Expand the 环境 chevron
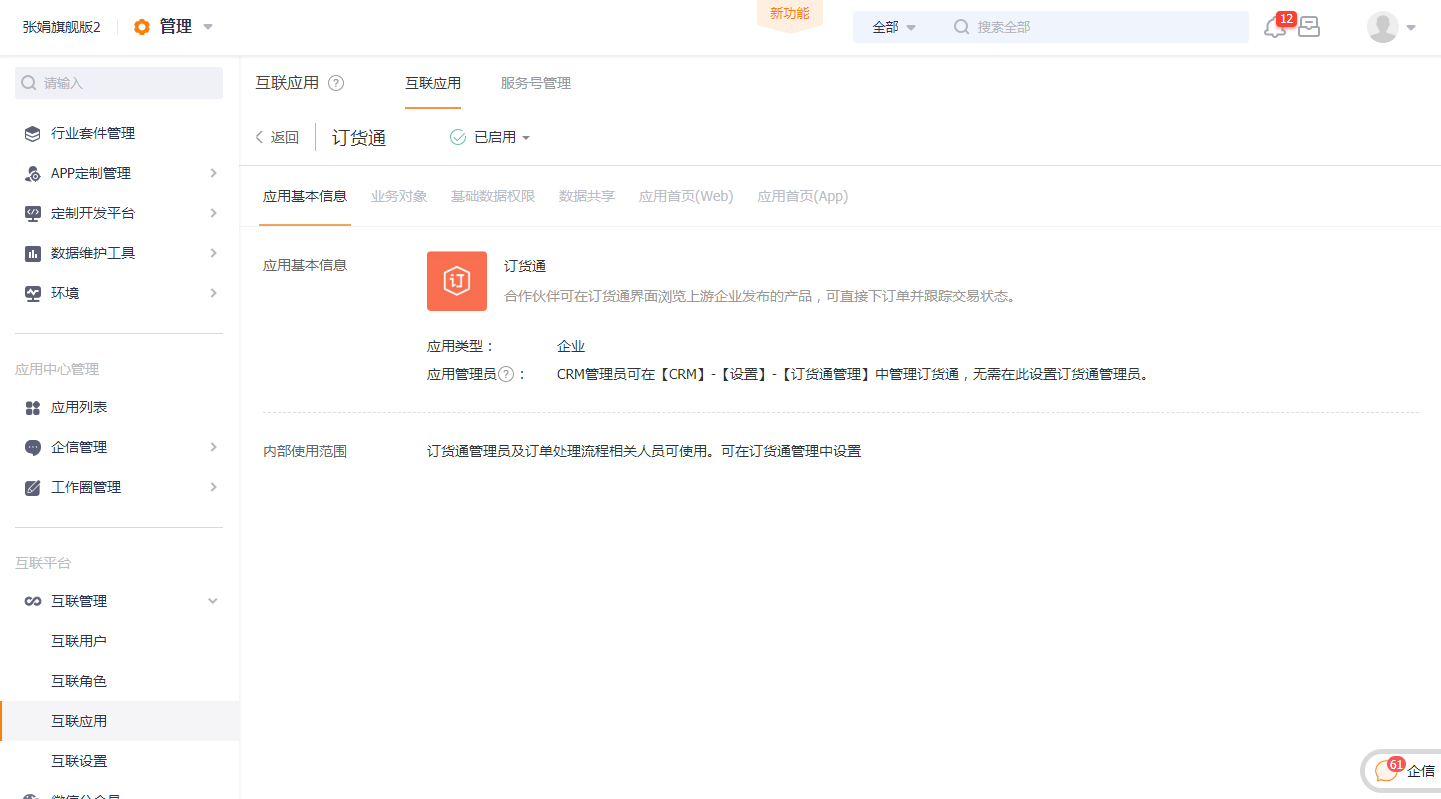This screenshot has height=799, width=1441. [x=213, y=293]
